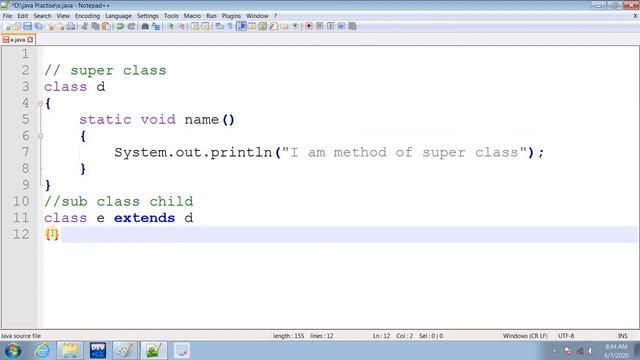The image size is (640, 360).
Task: Click the Notepad++ taskbar icon
Action: click(154, 351)
